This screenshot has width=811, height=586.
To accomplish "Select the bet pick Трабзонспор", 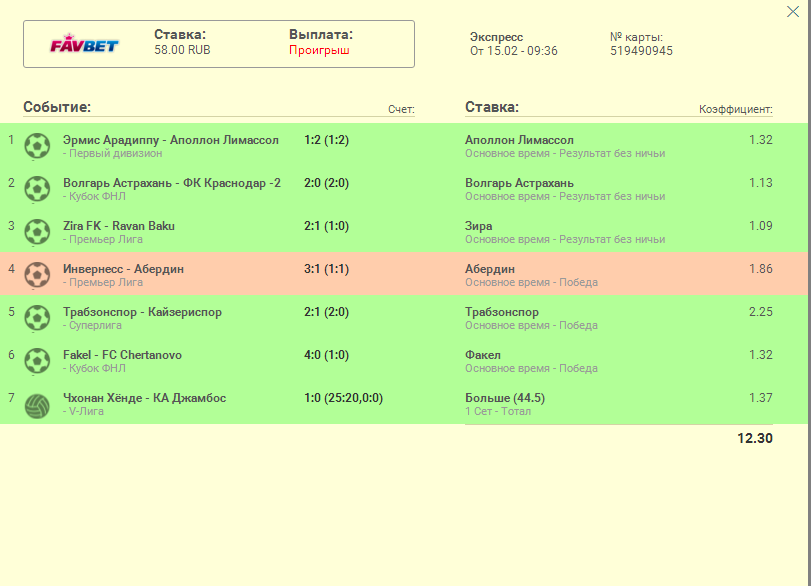I will (502, 312).
